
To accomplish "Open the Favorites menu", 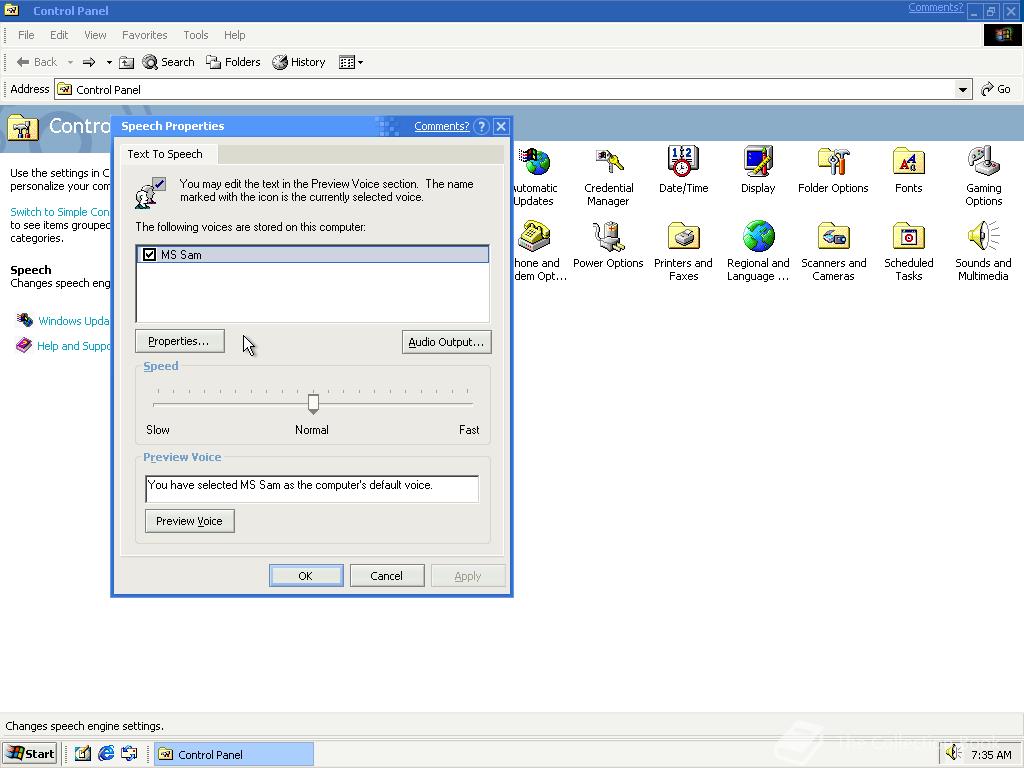I will click(x=144, y=35).
